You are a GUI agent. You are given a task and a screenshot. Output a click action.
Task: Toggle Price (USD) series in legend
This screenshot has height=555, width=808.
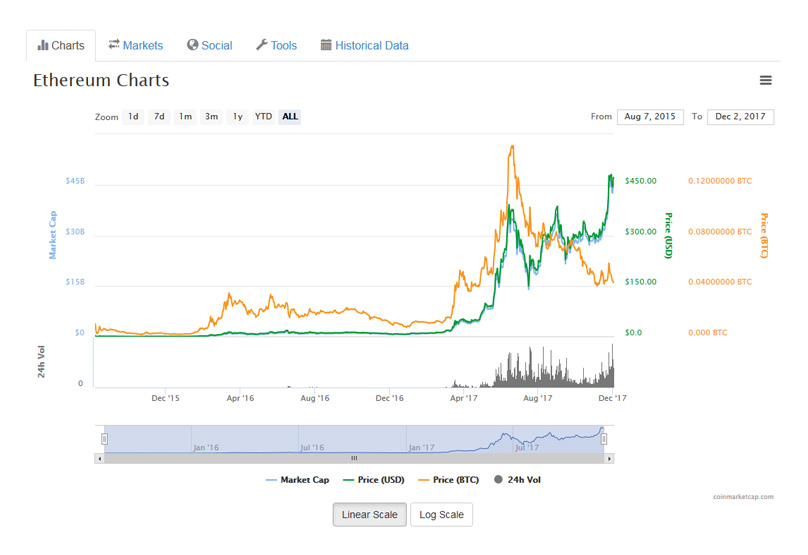point(374,480)
